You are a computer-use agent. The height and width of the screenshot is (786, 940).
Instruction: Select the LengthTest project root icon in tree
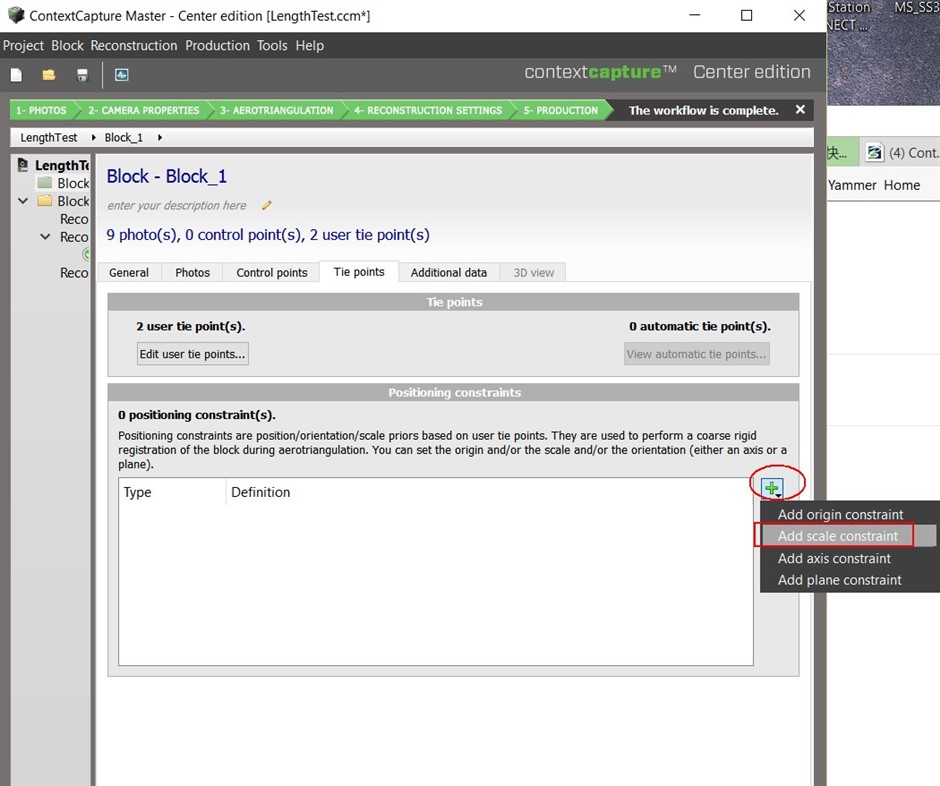pyautogui.click(x=23, y=165)
